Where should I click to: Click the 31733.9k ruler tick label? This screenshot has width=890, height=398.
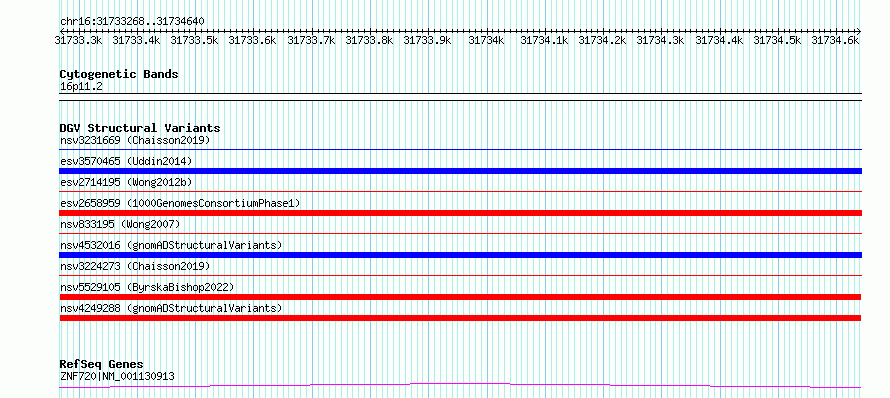pyautogui.click(x=427, y=40)
